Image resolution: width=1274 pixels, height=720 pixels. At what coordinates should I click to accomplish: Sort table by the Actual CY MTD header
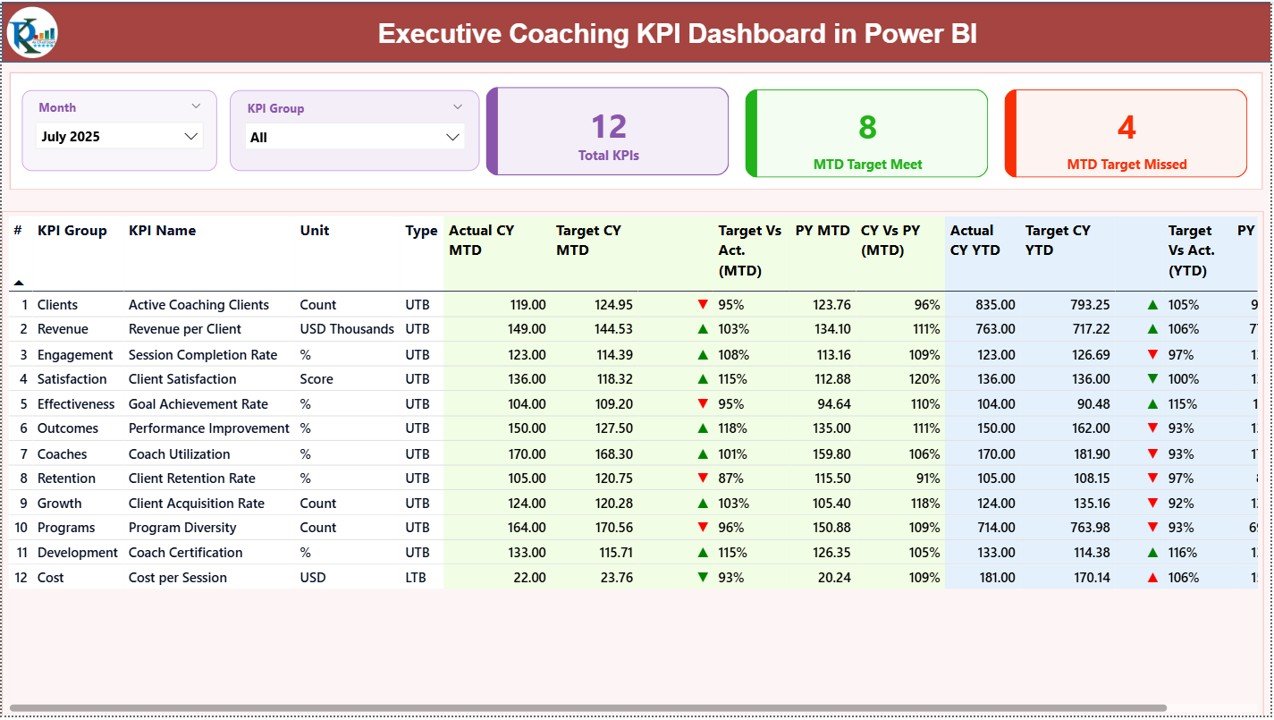pyautogui.click(x=485, y=240)
